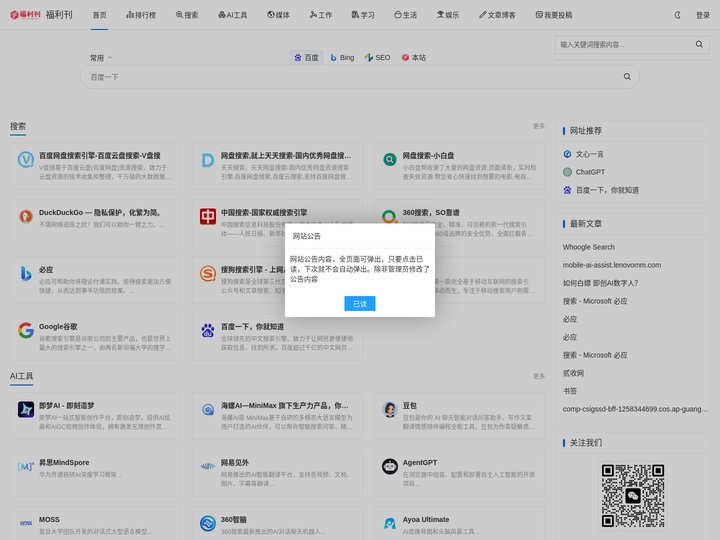Open the 搜索 navigation item
720x540 pixels.
click(187, 15)
